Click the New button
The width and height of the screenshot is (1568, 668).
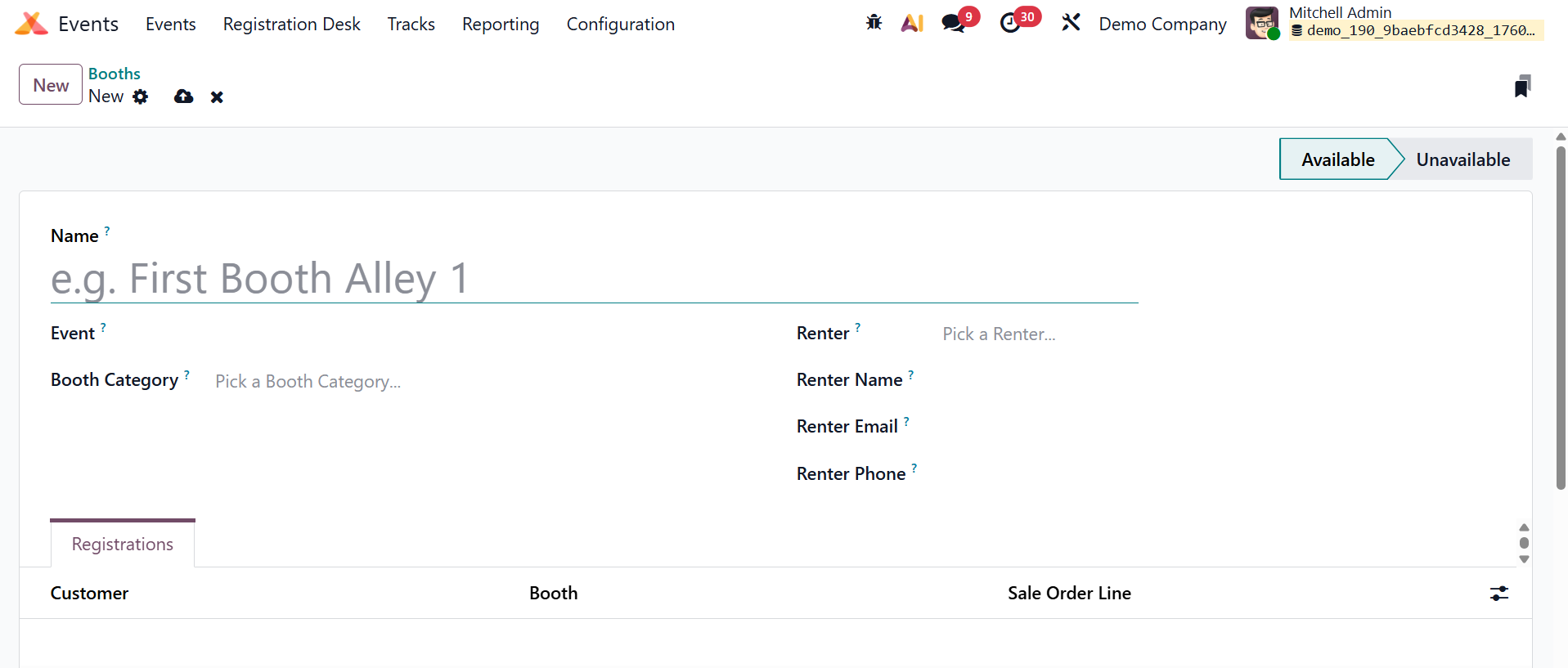coord(51,85)
